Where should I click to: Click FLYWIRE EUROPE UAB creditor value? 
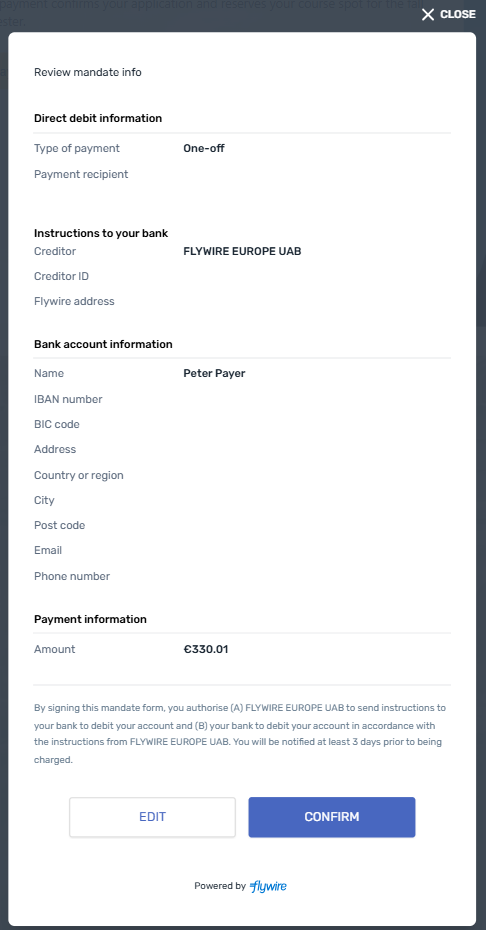click(x=242, y=251)
